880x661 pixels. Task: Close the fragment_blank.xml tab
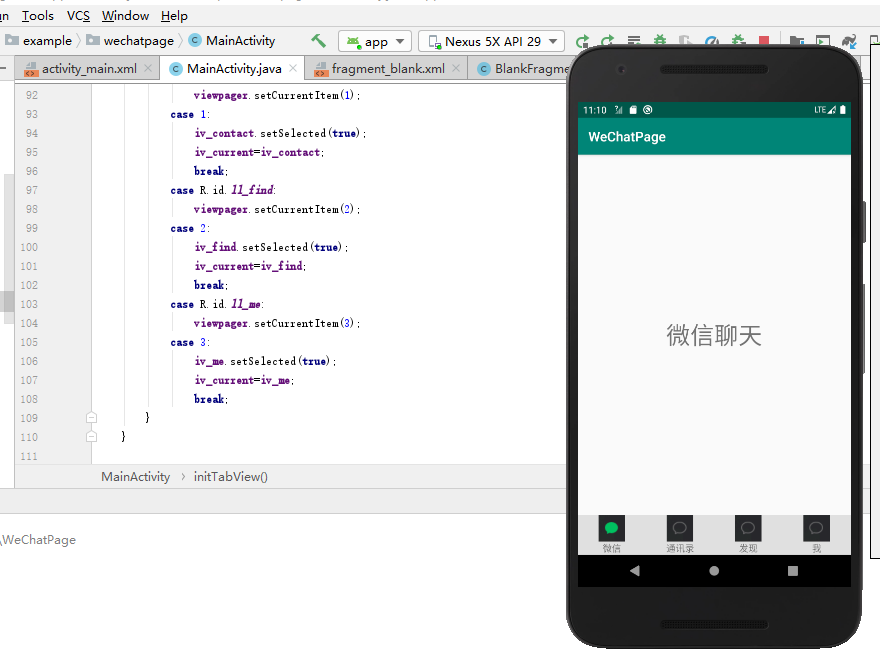[456, 68]
